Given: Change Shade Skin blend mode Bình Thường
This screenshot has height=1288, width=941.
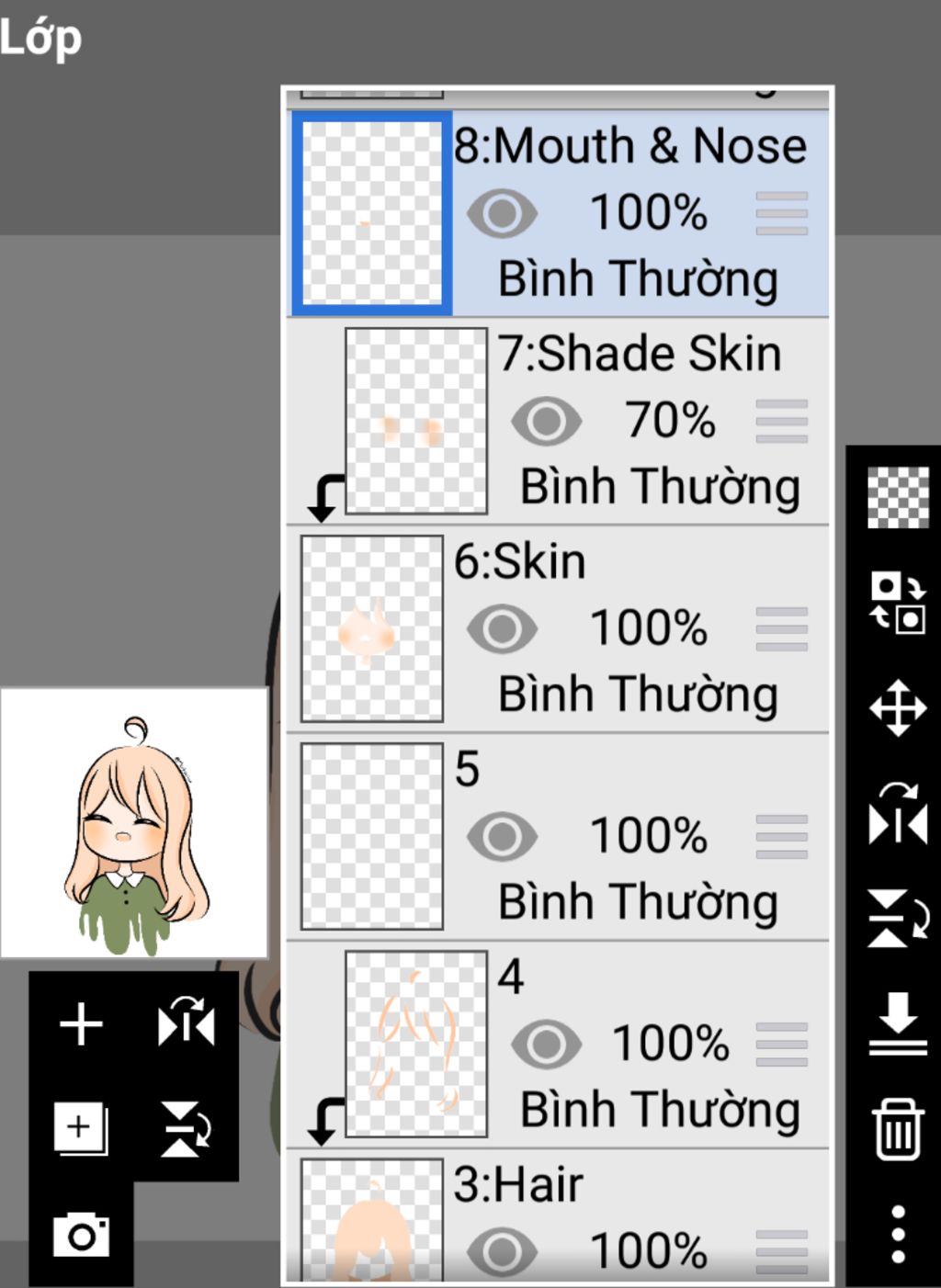Looking at the screenshot, I should click(660, 487).
